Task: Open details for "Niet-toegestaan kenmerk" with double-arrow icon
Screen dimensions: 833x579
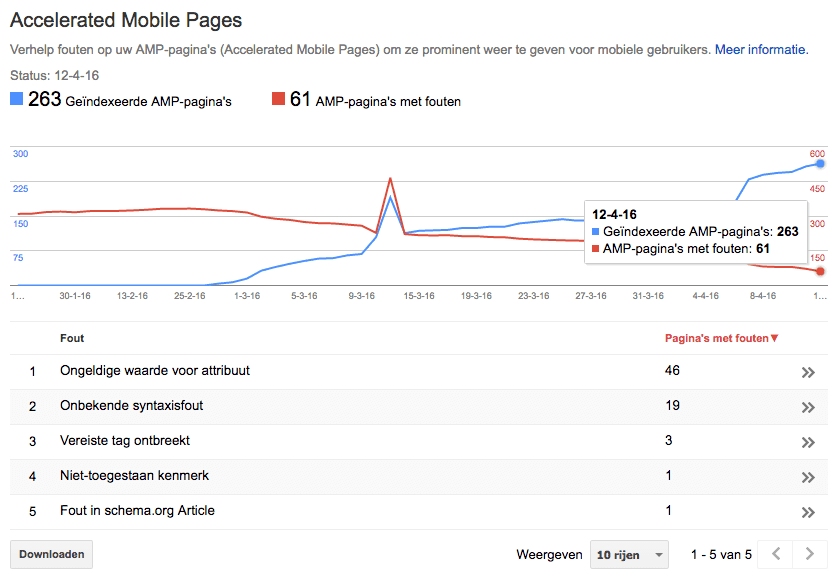Action: [808, 476]
